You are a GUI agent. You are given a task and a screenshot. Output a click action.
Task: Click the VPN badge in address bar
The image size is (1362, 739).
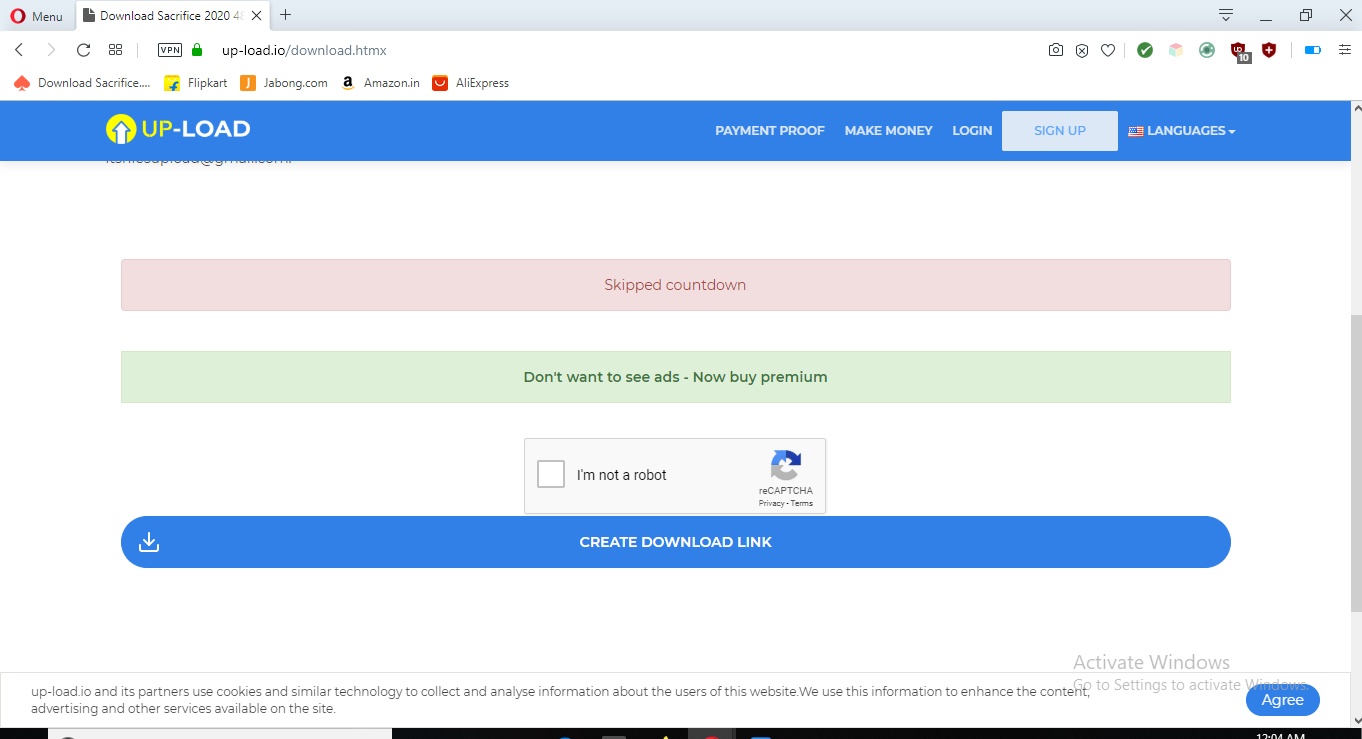click(x=169, y=49)
